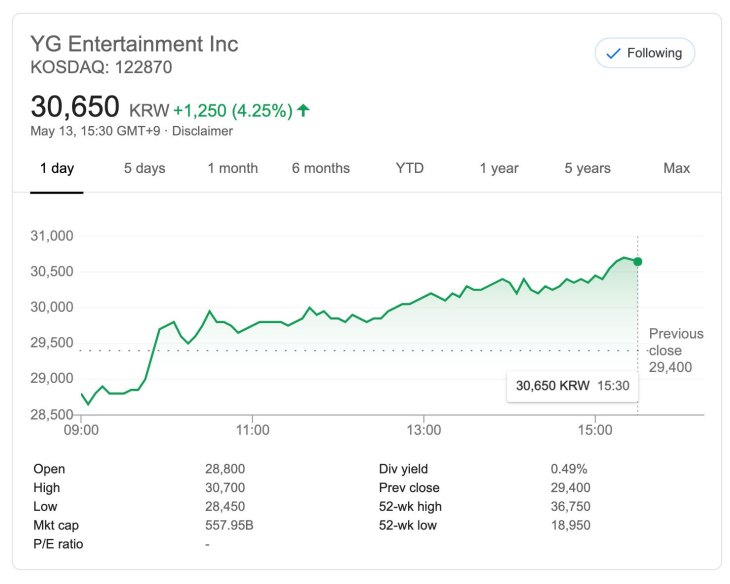Click the 52-wk high label
Screen dimensions: 730x584
click(x=410, y=506)
